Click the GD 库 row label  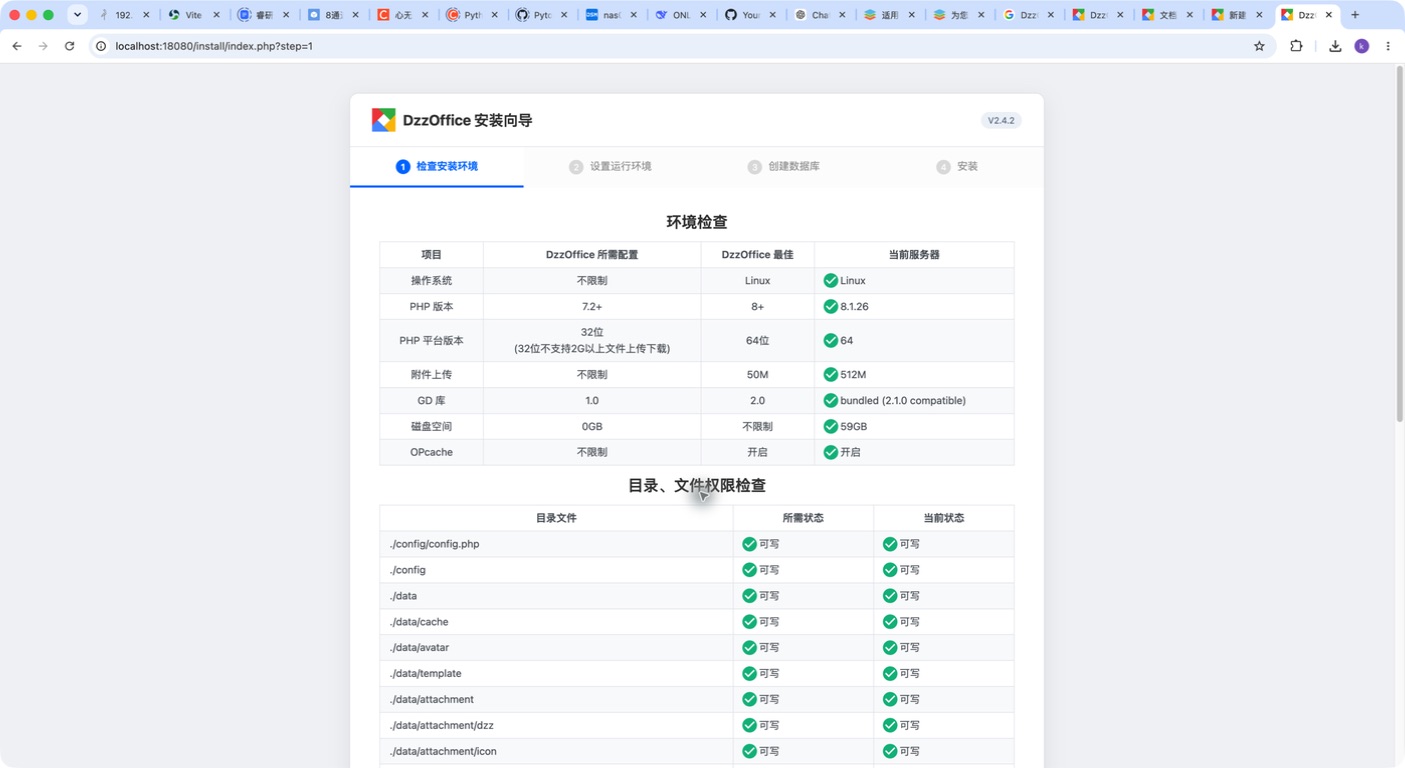click(431, 401)
